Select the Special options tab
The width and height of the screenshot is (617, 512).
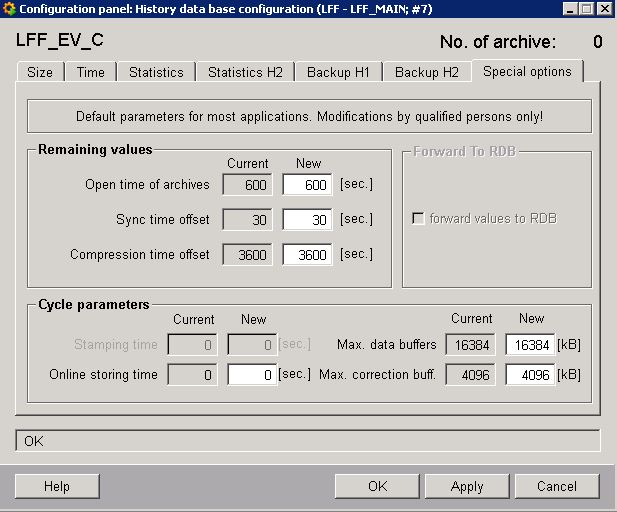point(527,71)
